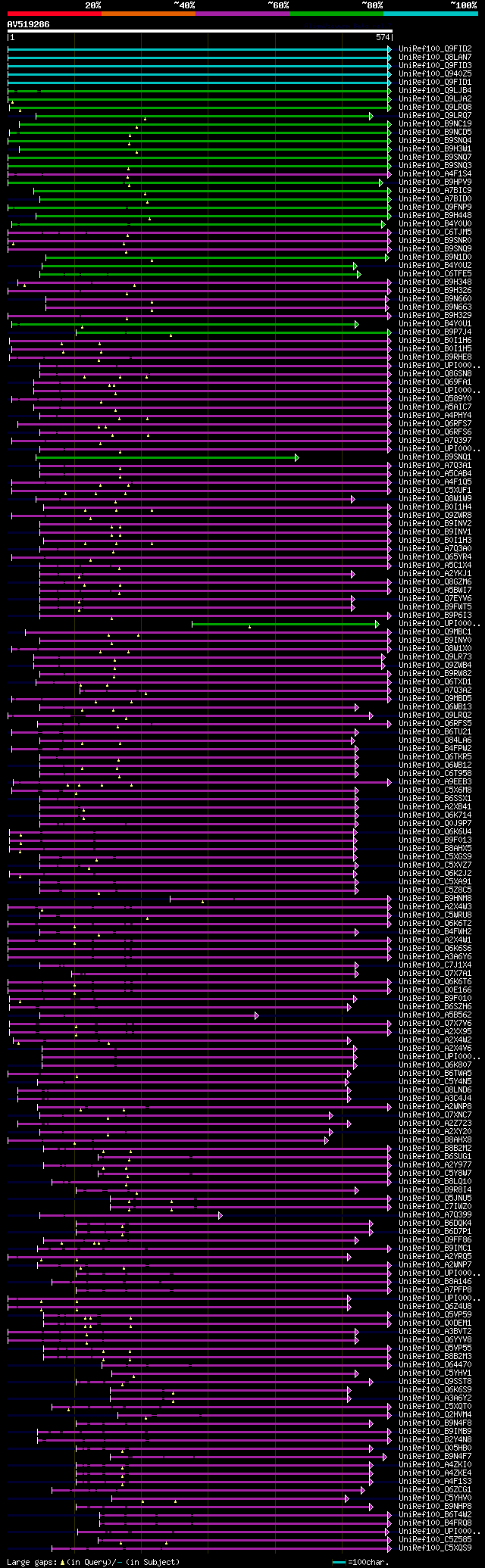Select label UniRef100_B9NCD5

[x=435, y=132]
